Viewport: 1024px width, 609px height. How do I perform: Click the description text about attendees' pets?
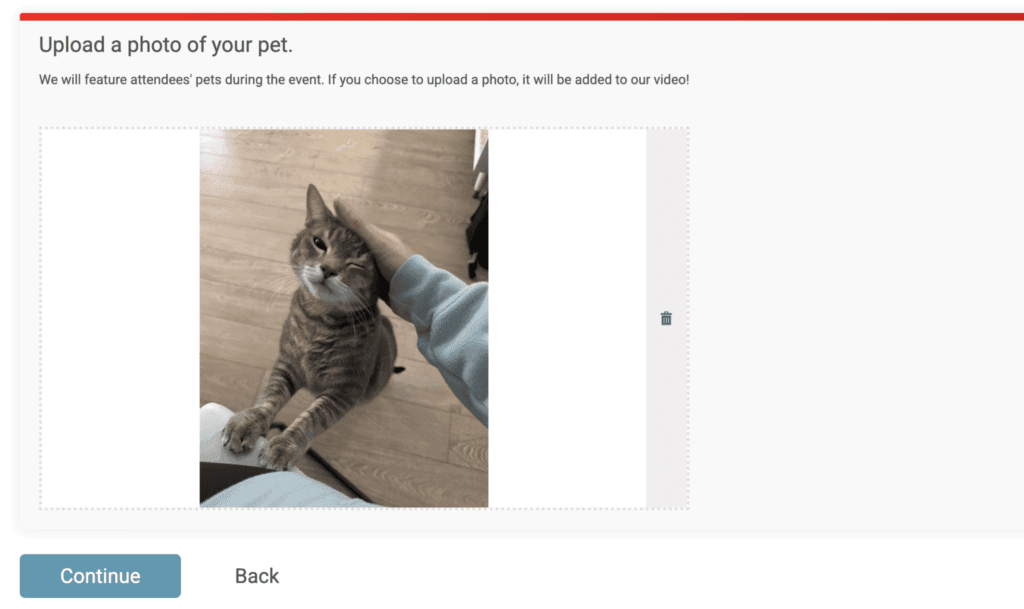(364, 80)
